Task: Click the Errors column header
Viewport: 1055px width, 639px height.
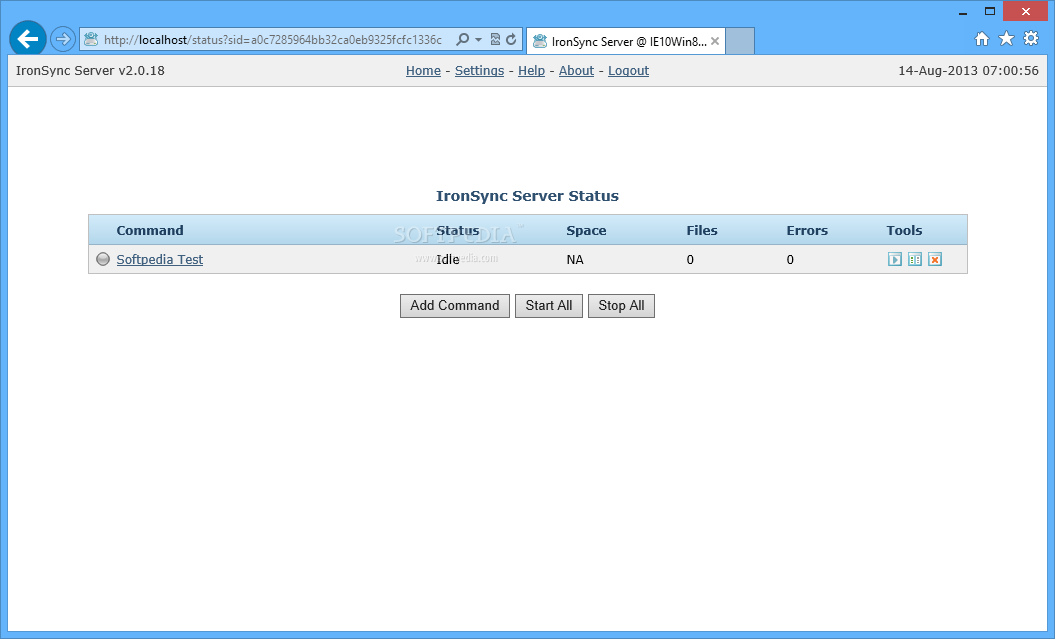Action: [807, 231]
